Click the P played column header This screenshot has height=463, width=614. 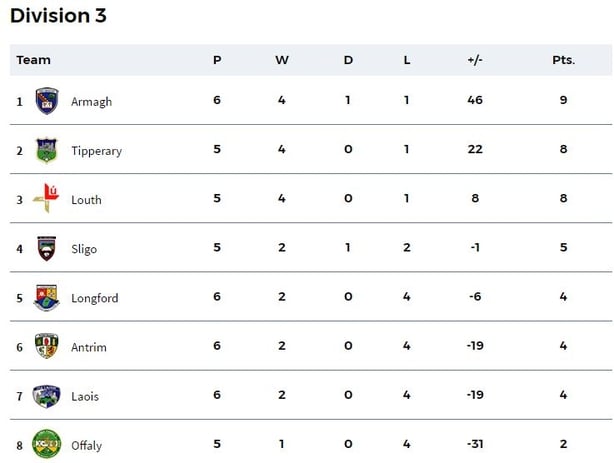pos(217,60)
